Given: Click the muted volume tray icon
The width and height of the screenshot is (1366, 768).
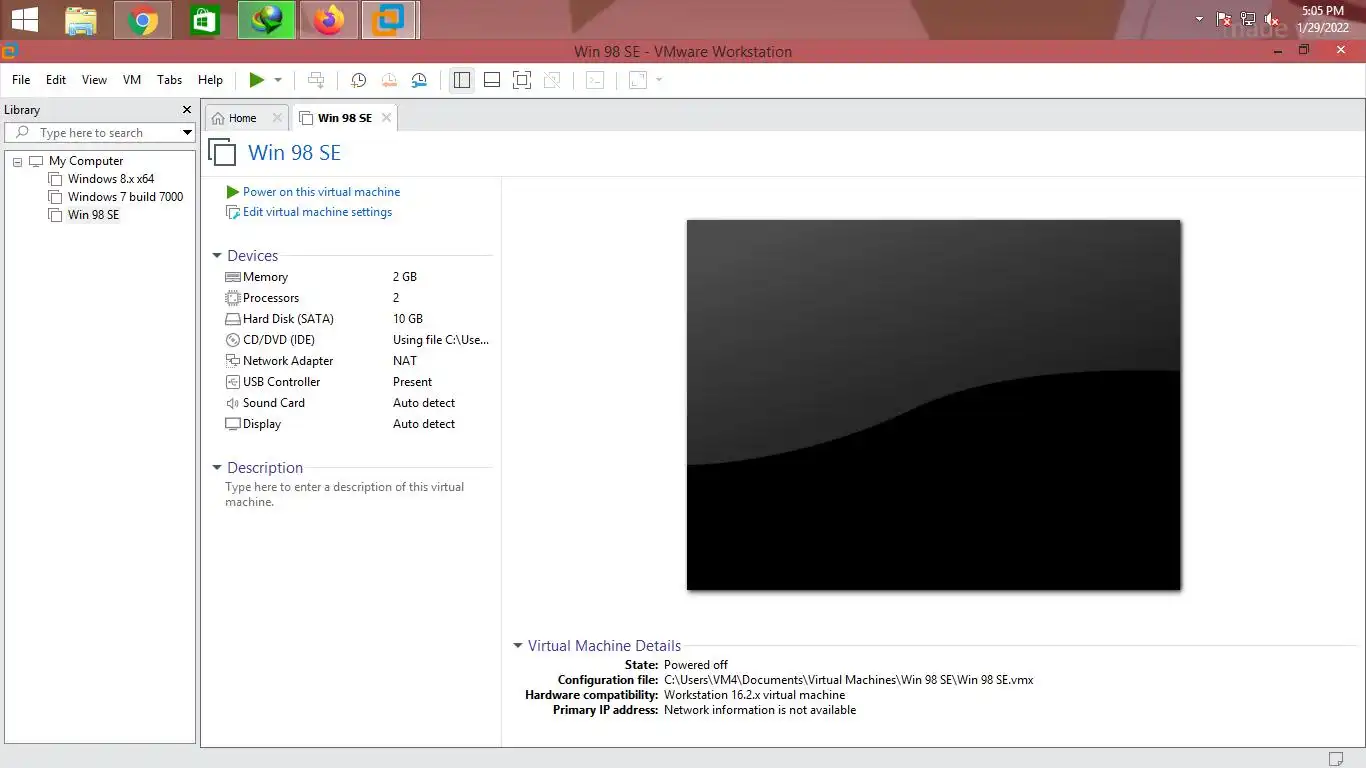Looking at the screenshot, I should [x=1272, y=19].
